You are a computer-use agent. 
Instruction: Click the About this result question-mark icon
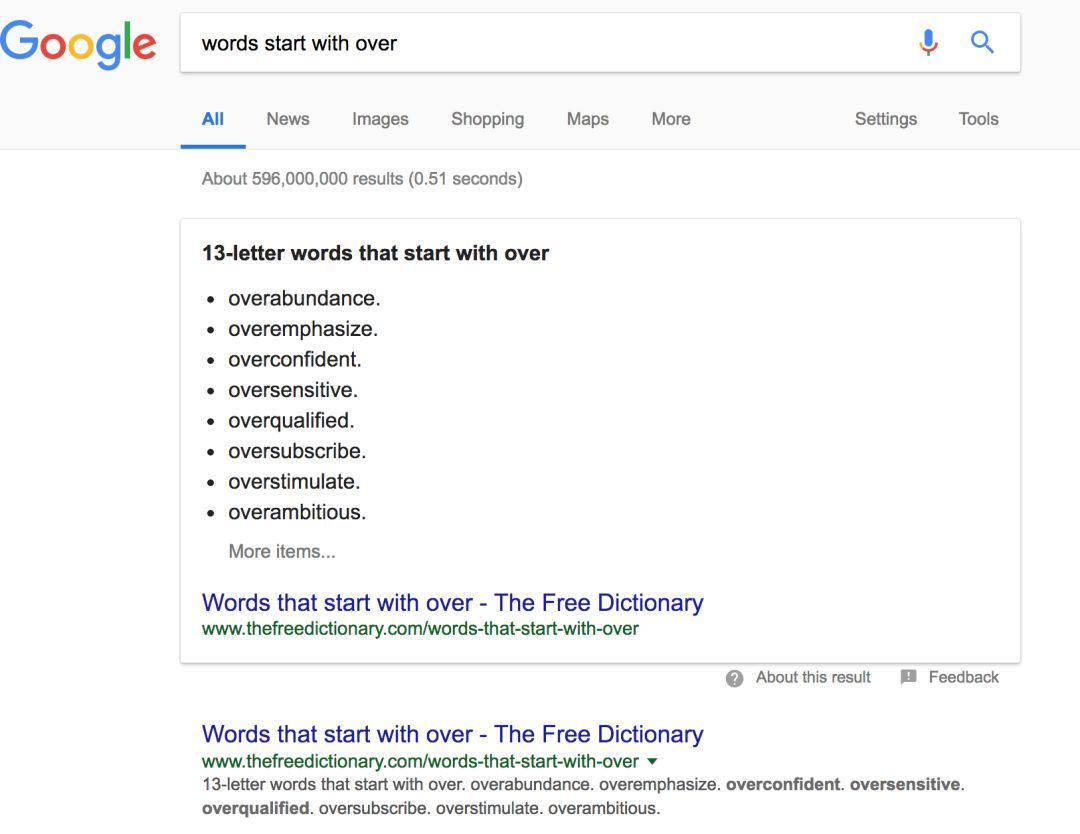pyautogui.click(x=735, y=678)
